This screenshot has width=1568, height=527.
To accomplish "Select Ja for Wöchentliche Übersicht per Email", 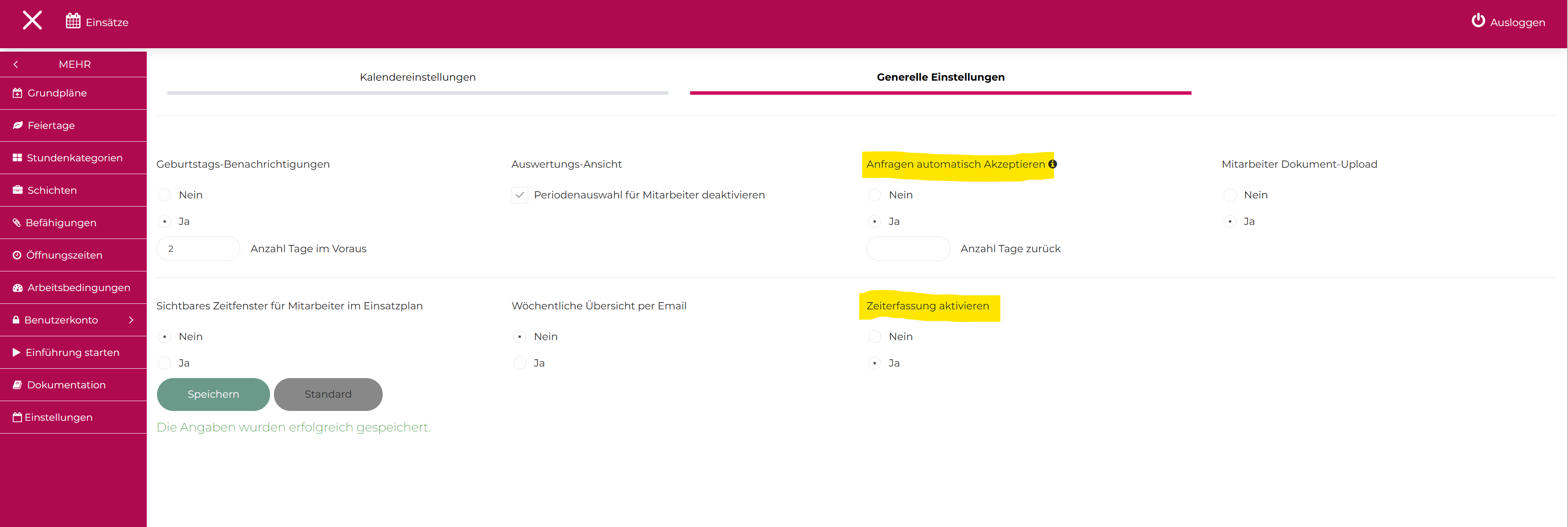I will (519, 363).
